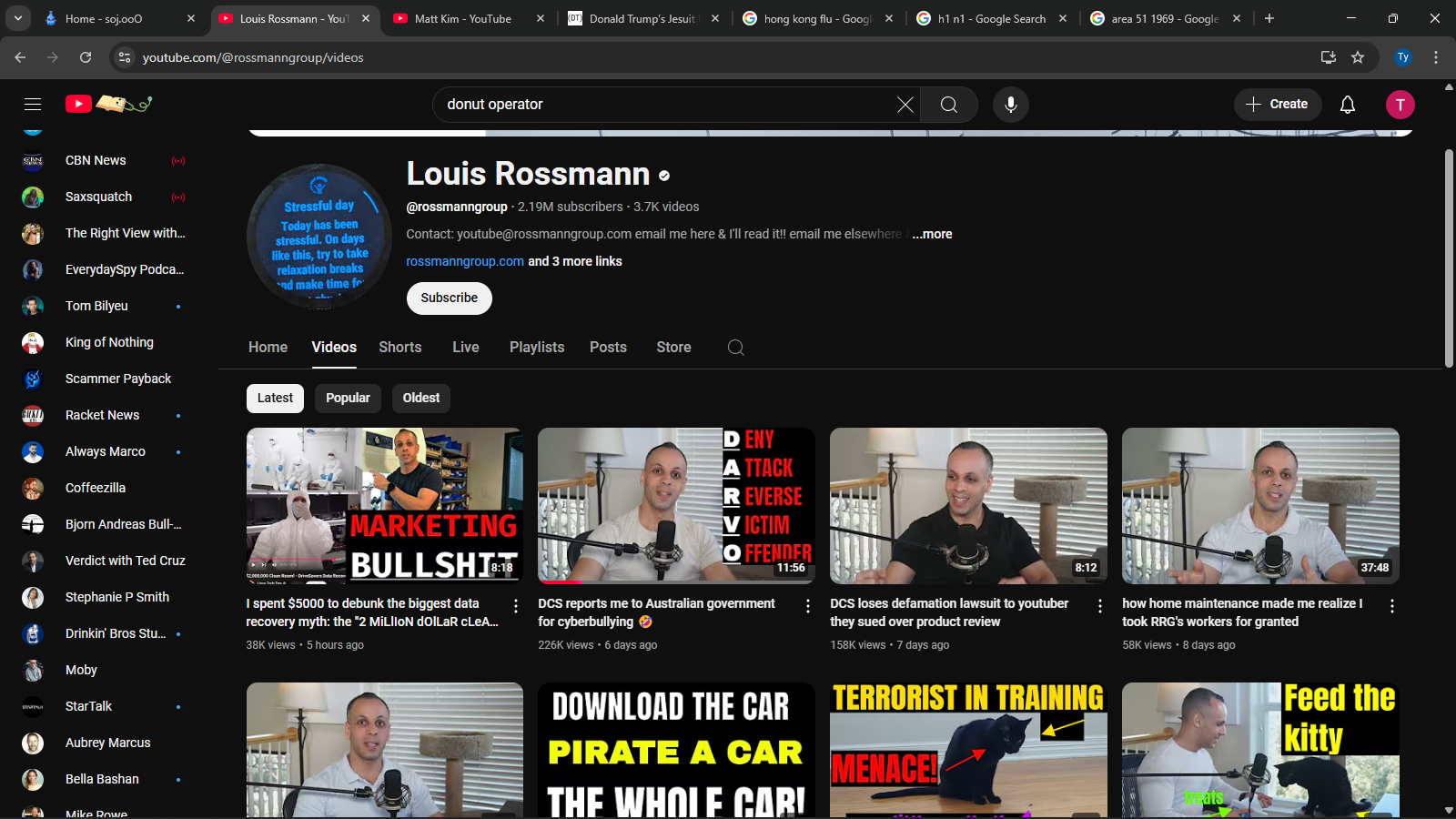Start voice search with the microphone icon

click(x=1011, y=105)
